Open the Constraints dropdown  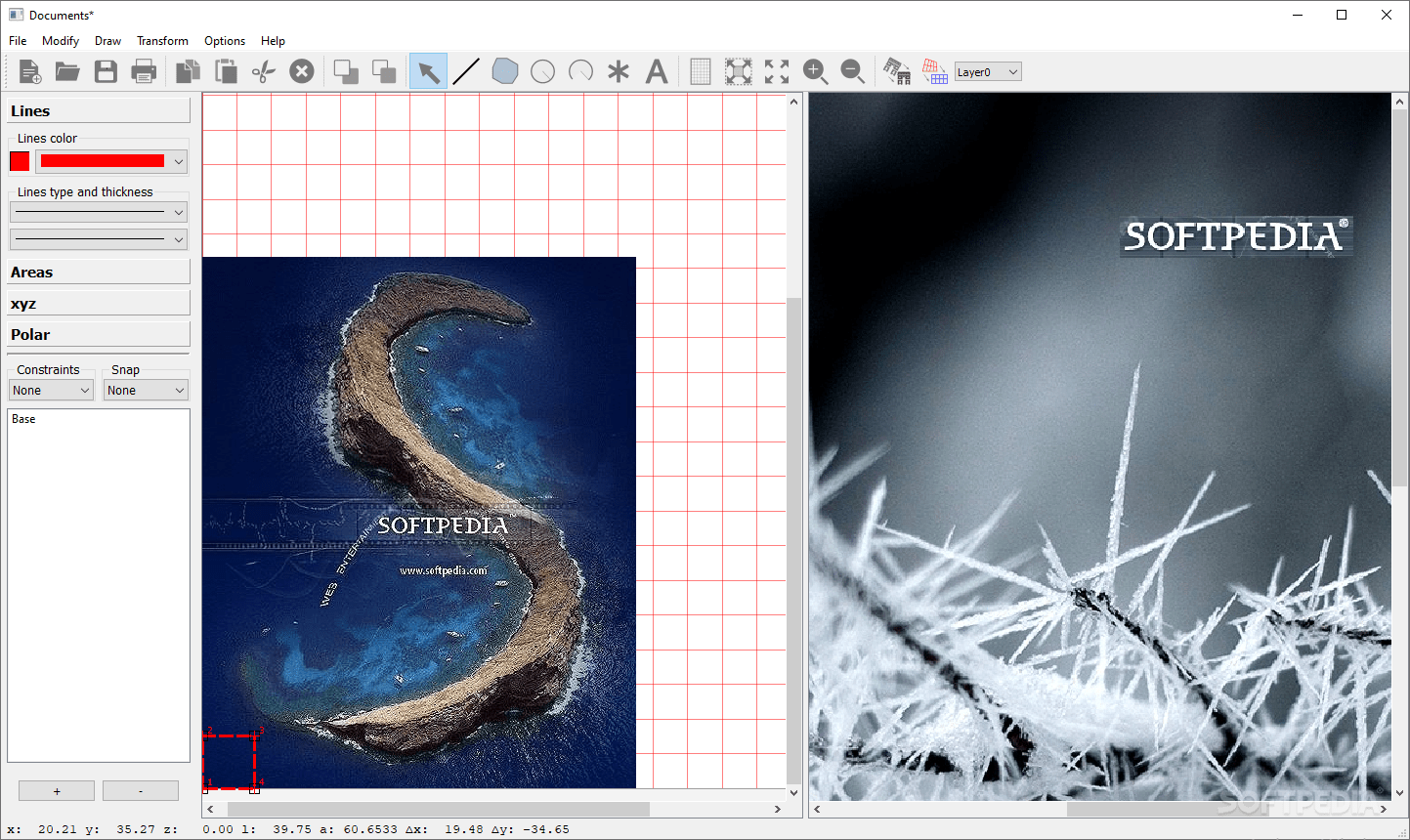51,391
